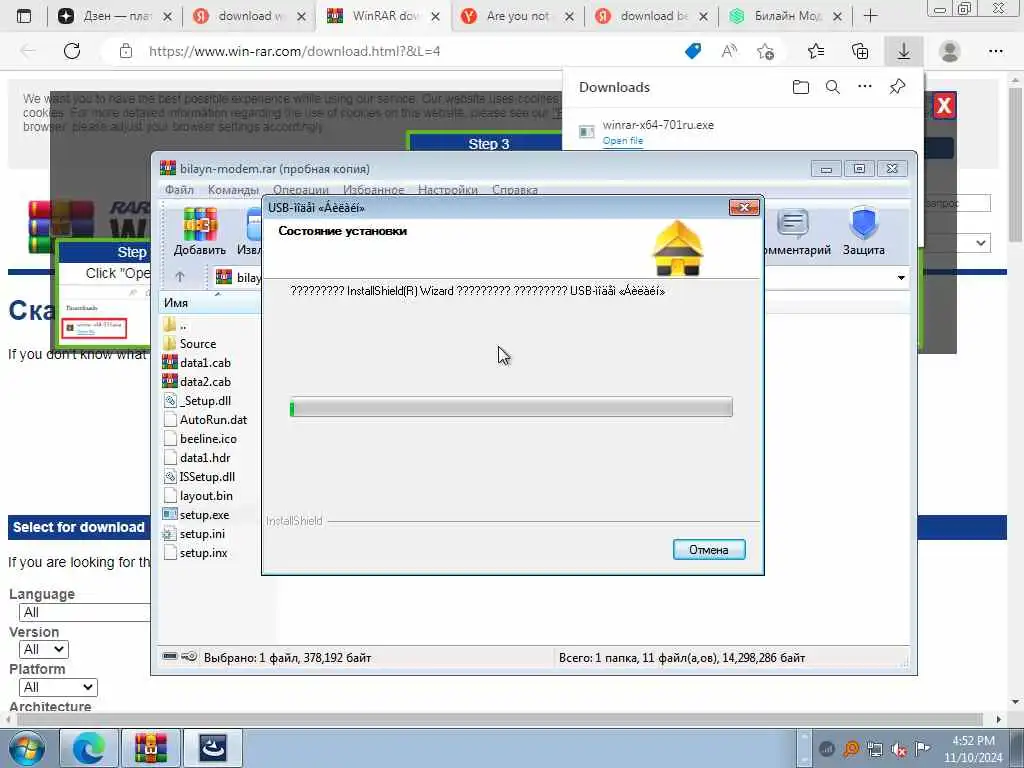Select AutoRun.dat file
The width and height of the screenshot is (1024, 768).
click(x=213, y=419)
